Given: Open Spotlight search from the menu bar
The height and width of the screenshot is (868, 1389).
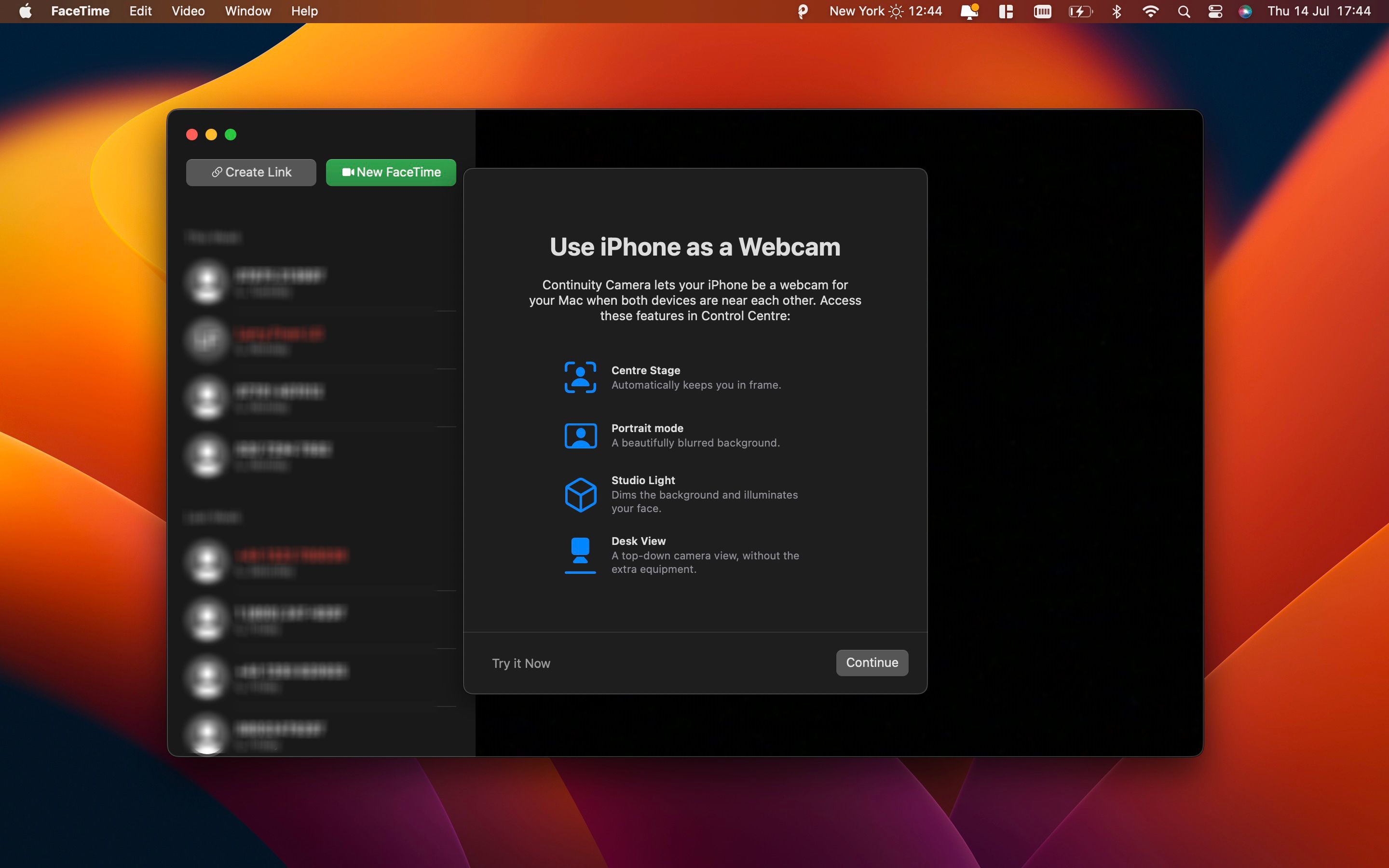Looking at the screenshot, I should coord(1184,12).
